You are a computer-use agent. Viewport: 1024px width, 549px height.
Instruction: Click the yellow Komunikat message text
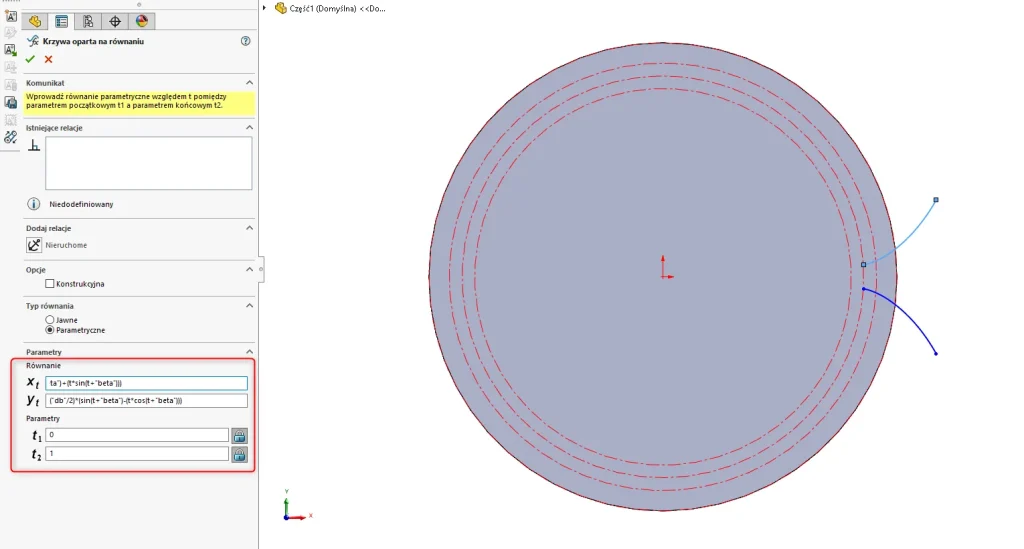[x=126, y=101]
